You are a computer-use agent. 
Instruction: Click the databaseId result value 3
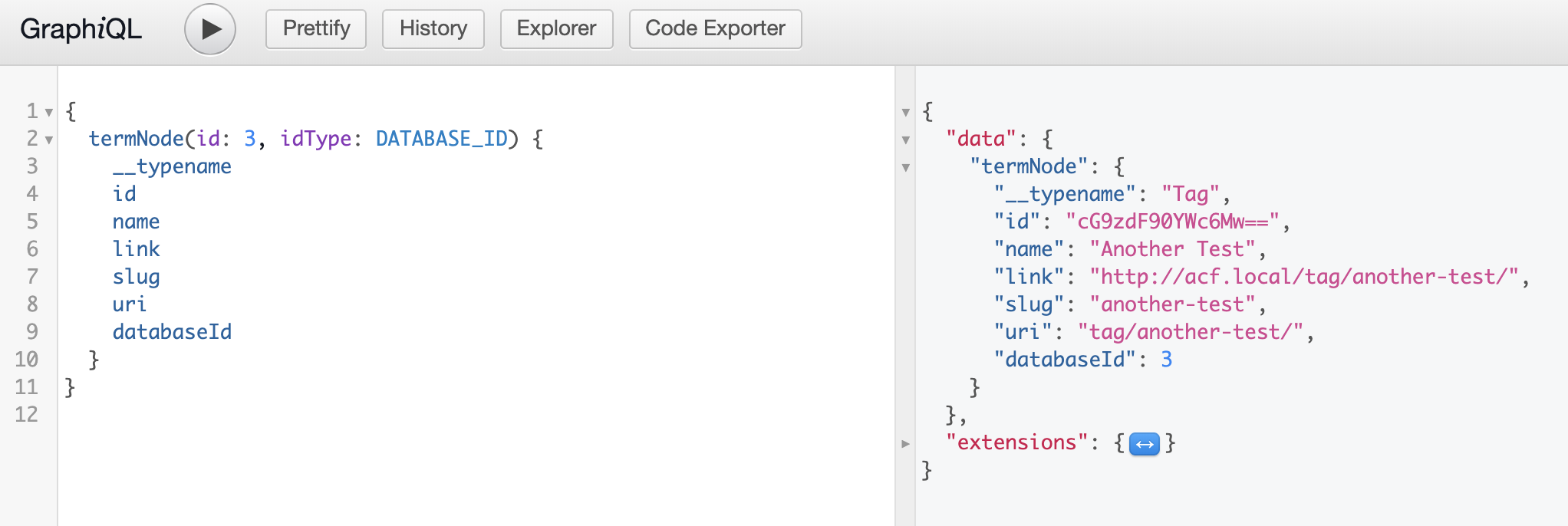pos(1167,360)
